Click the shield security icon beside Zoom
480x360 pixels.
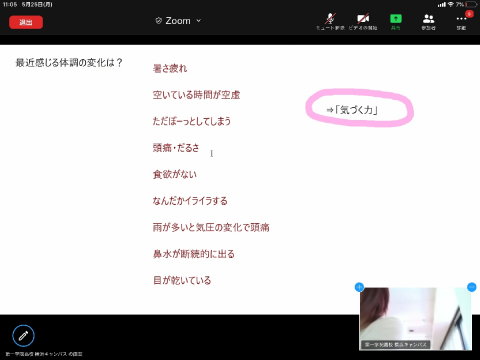pos(159,21)
